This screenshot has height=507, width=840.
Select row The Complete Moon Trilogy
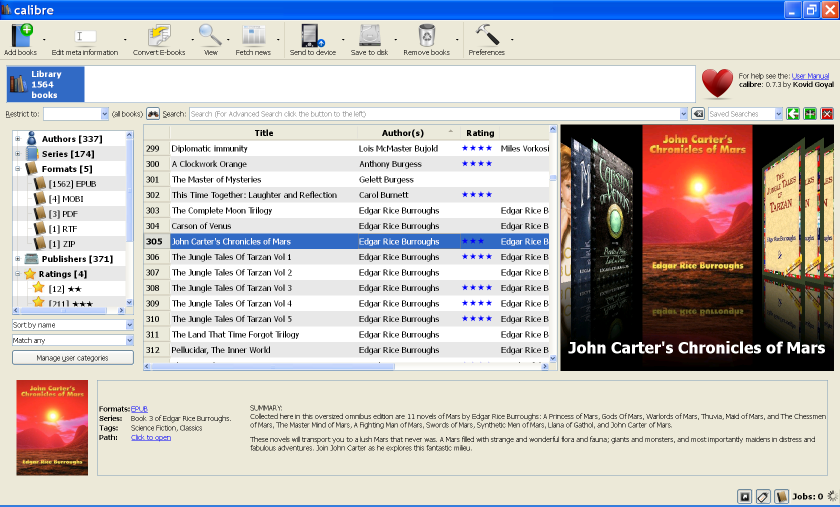[346, 211]
